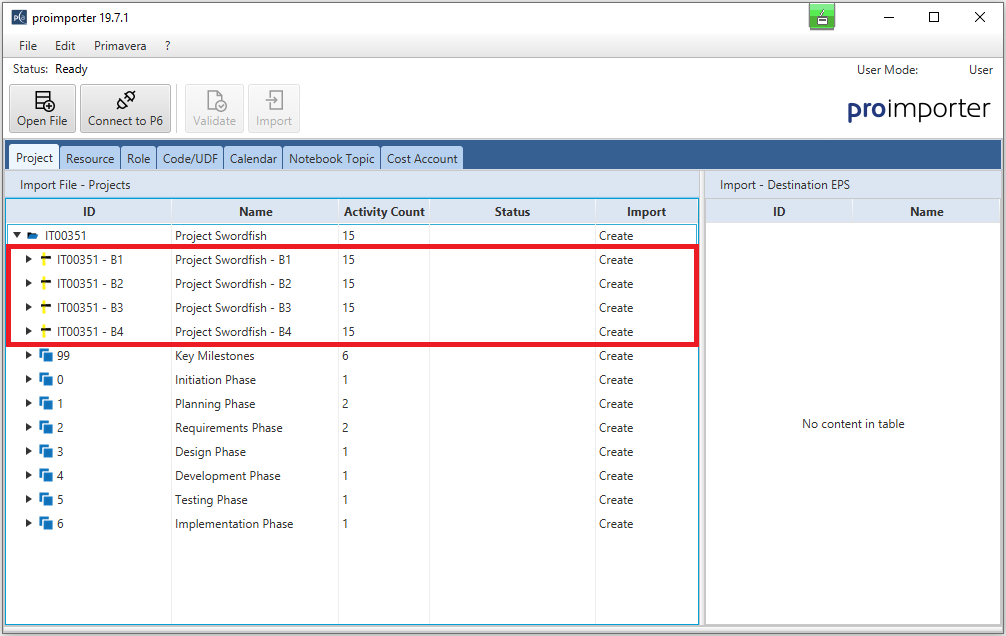Click WBS icon of row 99

(x=46, y=355)
